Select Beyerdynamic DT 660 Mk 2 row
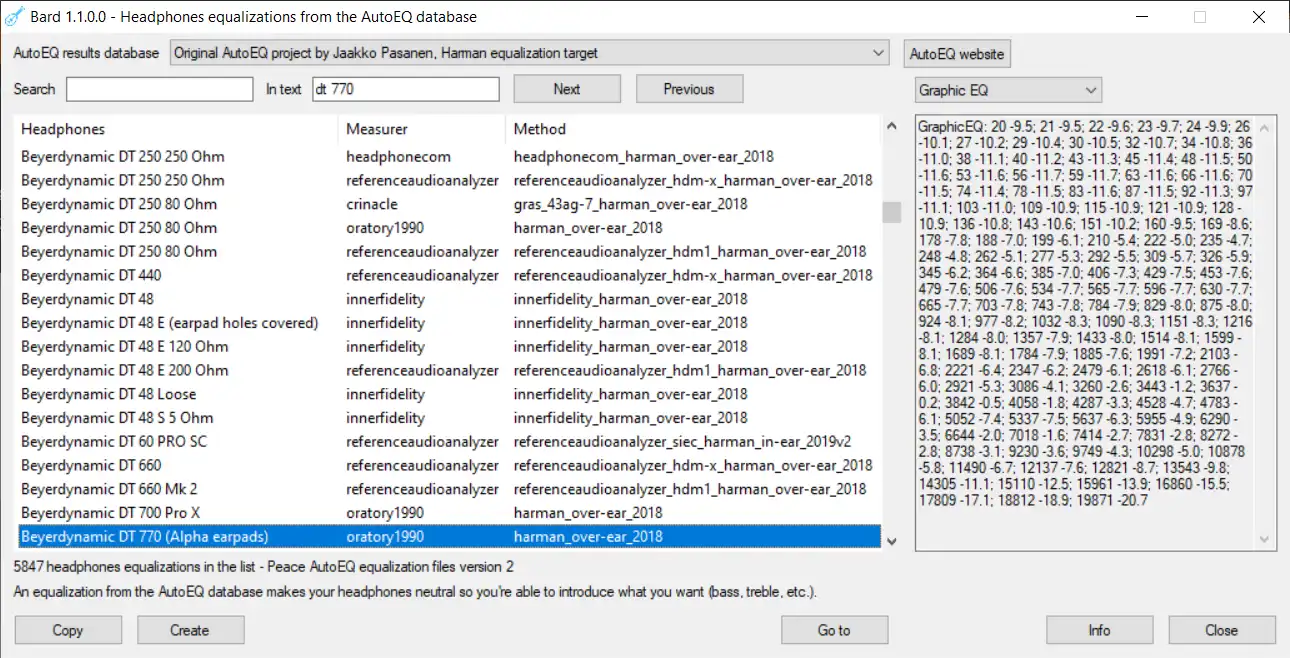Viewport: 1290px width, 658px height. pyautogui.click(x=448, y=489)
